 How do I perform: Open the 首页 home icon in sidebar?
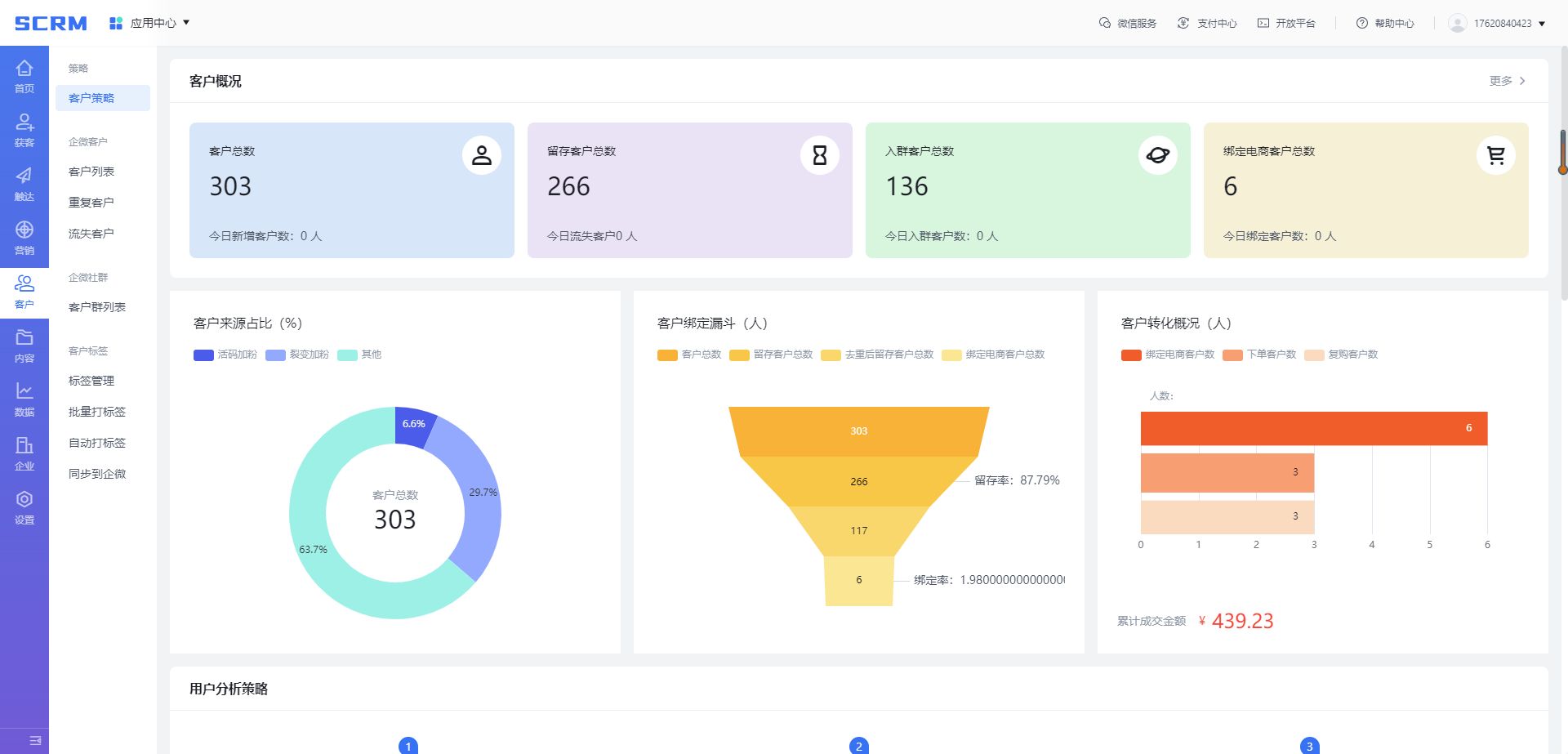tap(24, 76)
